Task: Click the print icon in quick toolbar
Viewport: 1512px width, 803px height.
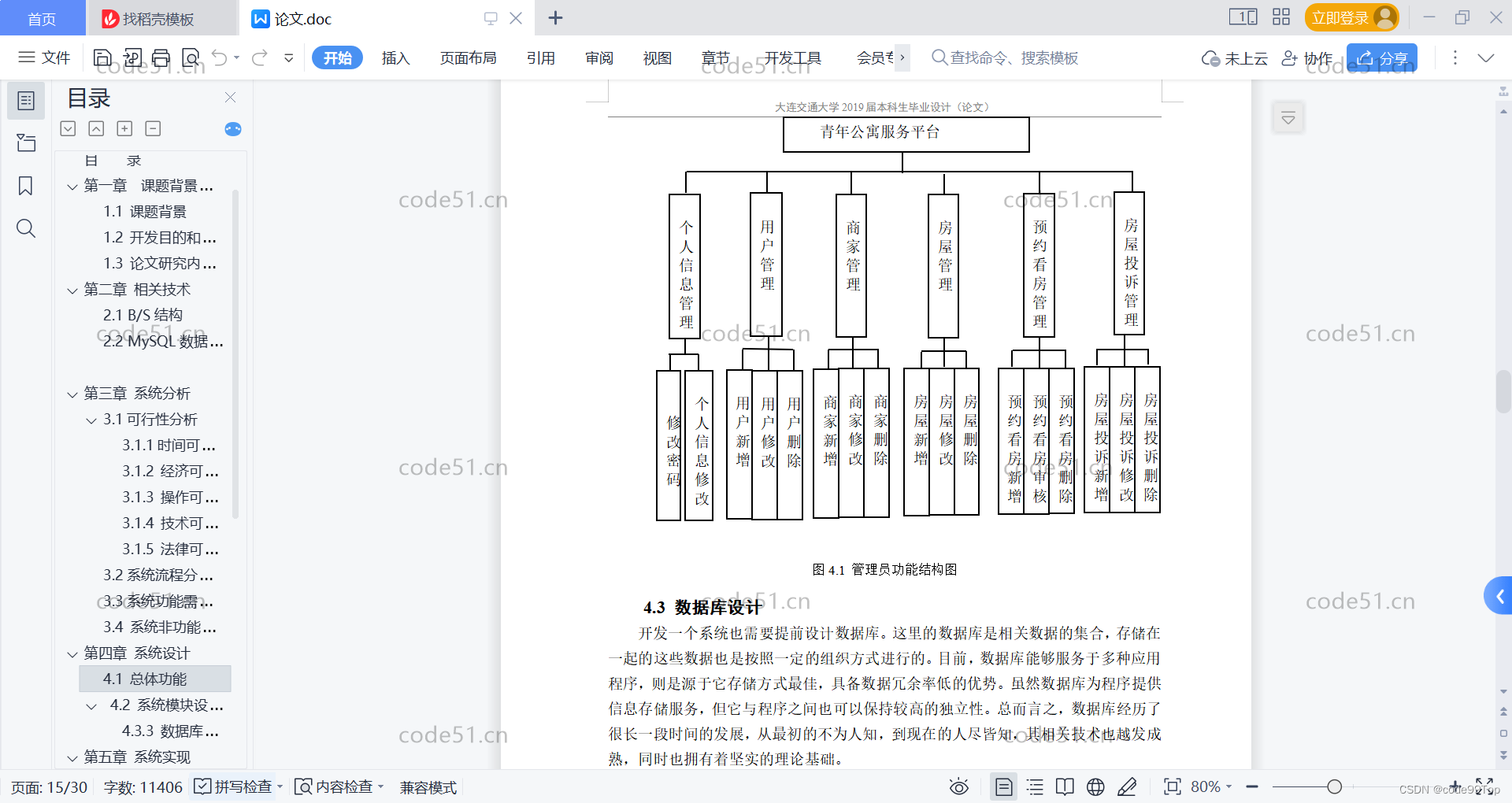Action: pos(161,57)
